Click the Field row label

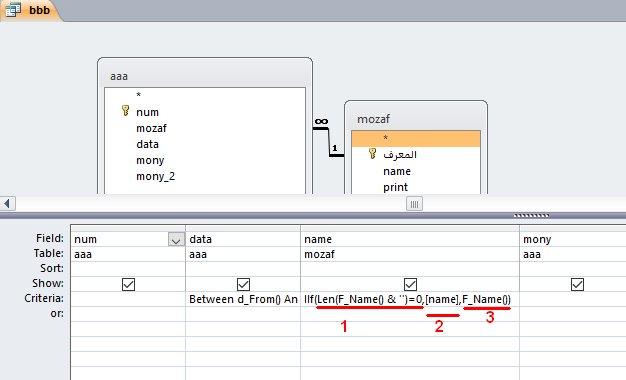pos(50,238)
